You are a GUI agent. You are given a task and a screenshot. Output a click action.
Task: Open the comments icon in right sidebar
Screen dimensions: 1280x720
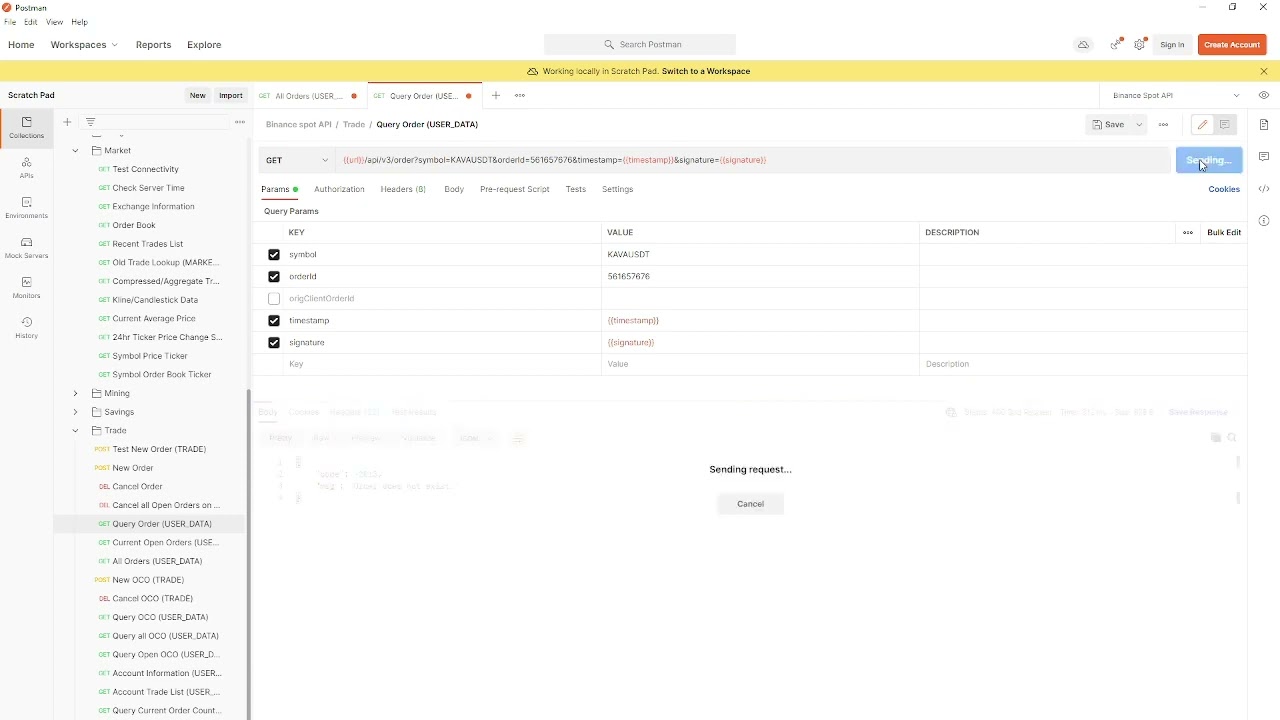[1264, 157]
